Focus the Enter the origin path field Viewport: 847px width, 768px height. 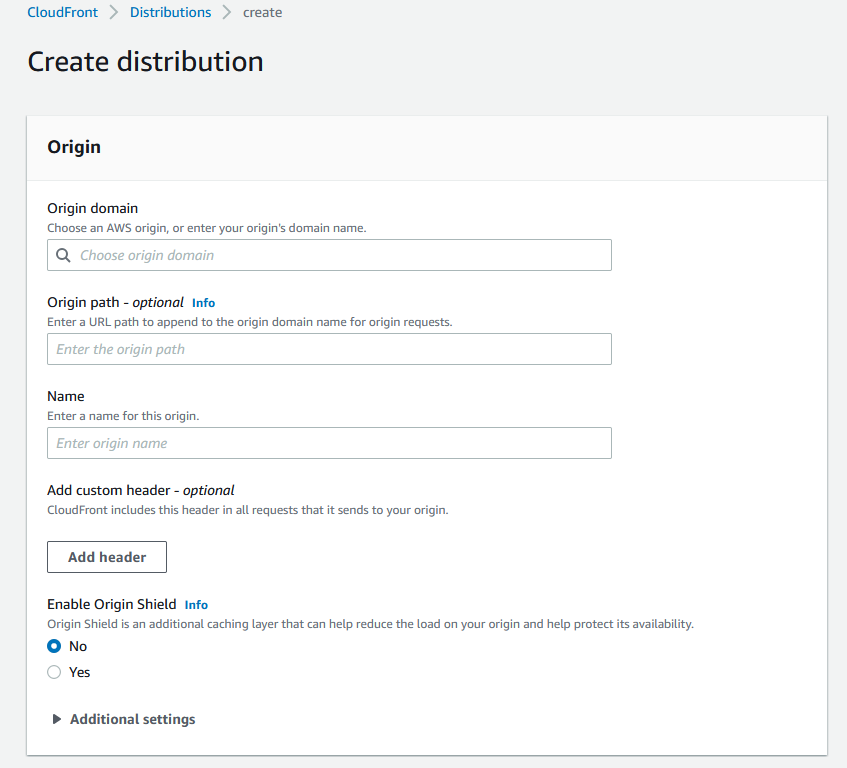pos(329,349)
